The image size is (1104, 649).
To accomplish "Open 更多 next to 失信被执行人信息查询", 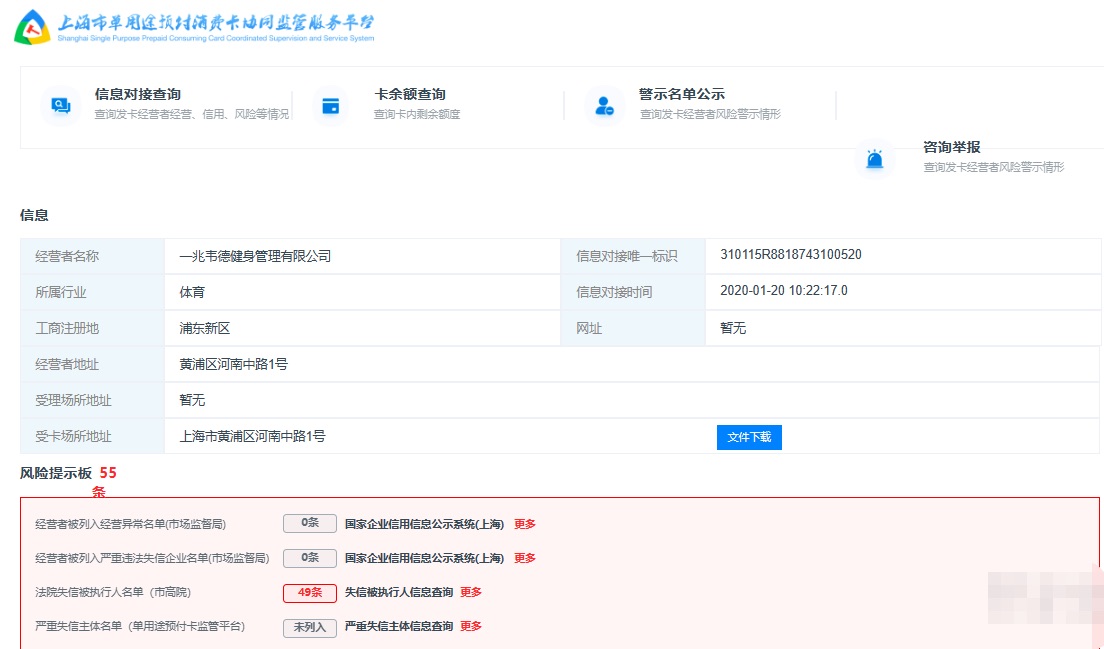I will (470, 592).
